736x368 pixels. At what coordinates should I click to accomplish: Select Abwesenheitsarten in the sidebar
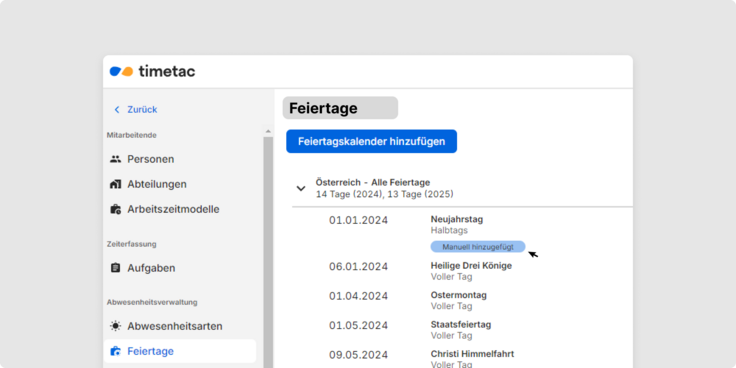(175, 326)
